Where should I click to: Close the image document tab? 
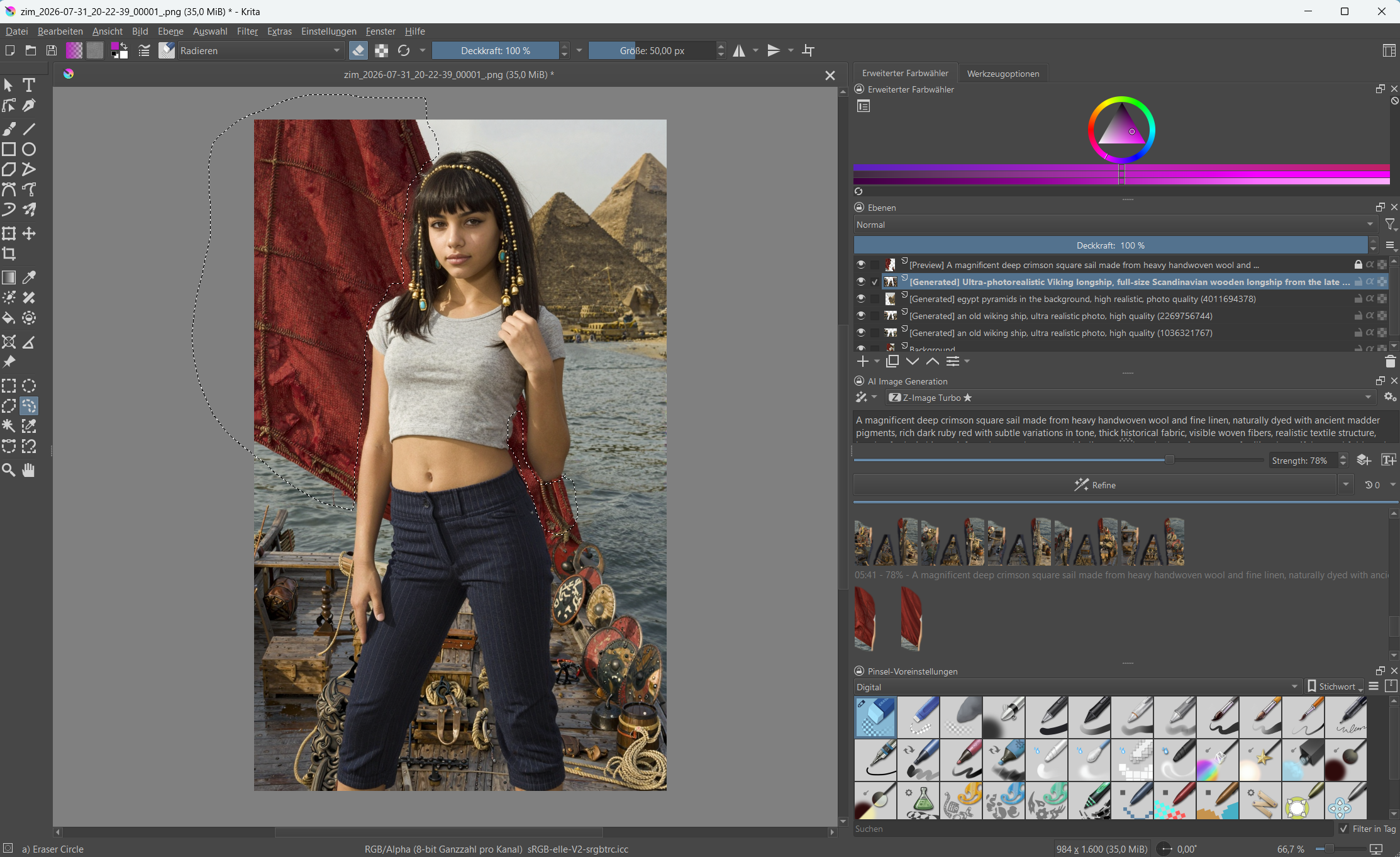pos(830,76)
